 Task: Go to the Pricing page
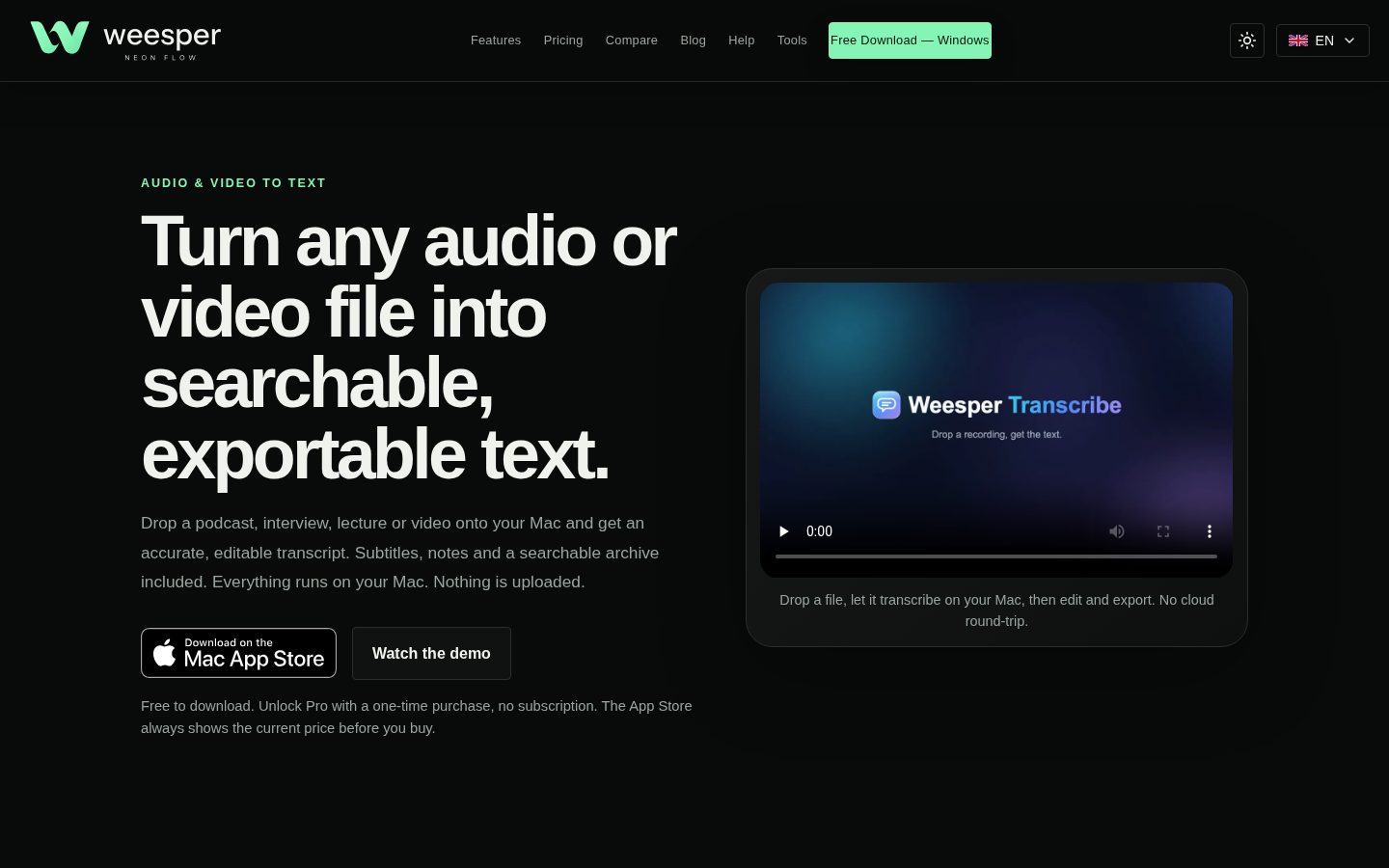[x=563, y=41]
